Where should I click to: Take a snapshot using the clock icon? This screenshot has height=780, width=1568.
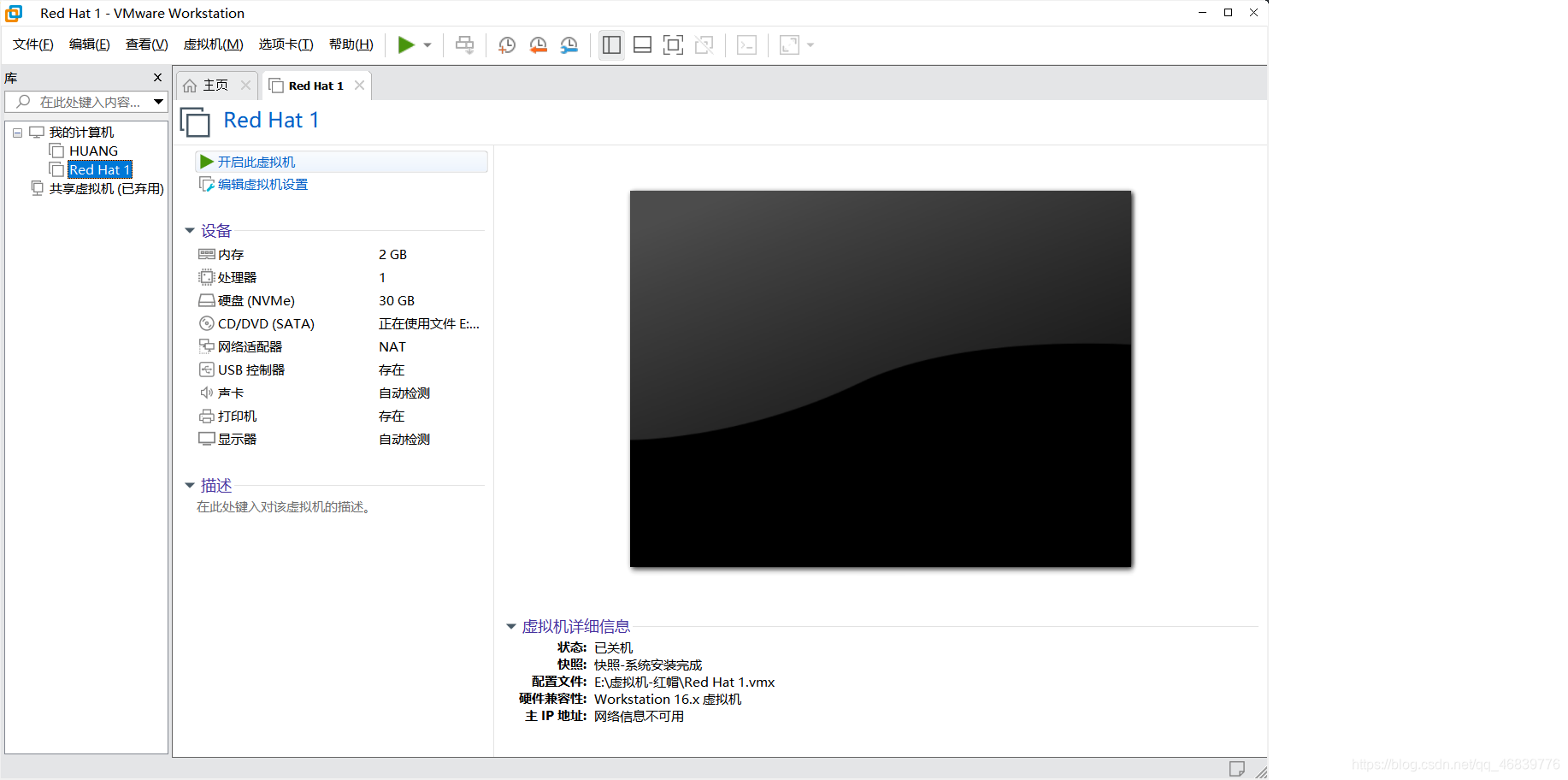[x=507, y=45]
